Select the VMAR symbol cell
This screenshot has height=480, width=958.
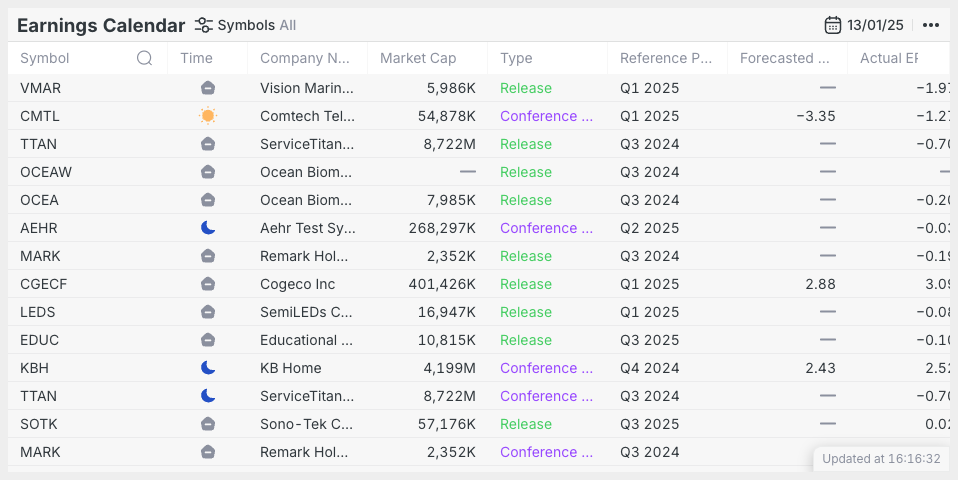[x=40, y=88]
